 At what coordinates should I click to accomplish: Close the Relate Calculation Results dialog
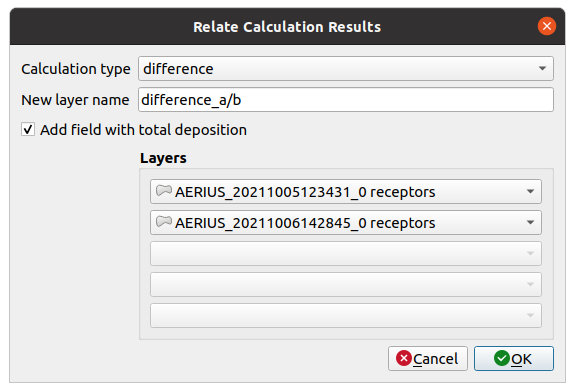click(x=547, y=26)
